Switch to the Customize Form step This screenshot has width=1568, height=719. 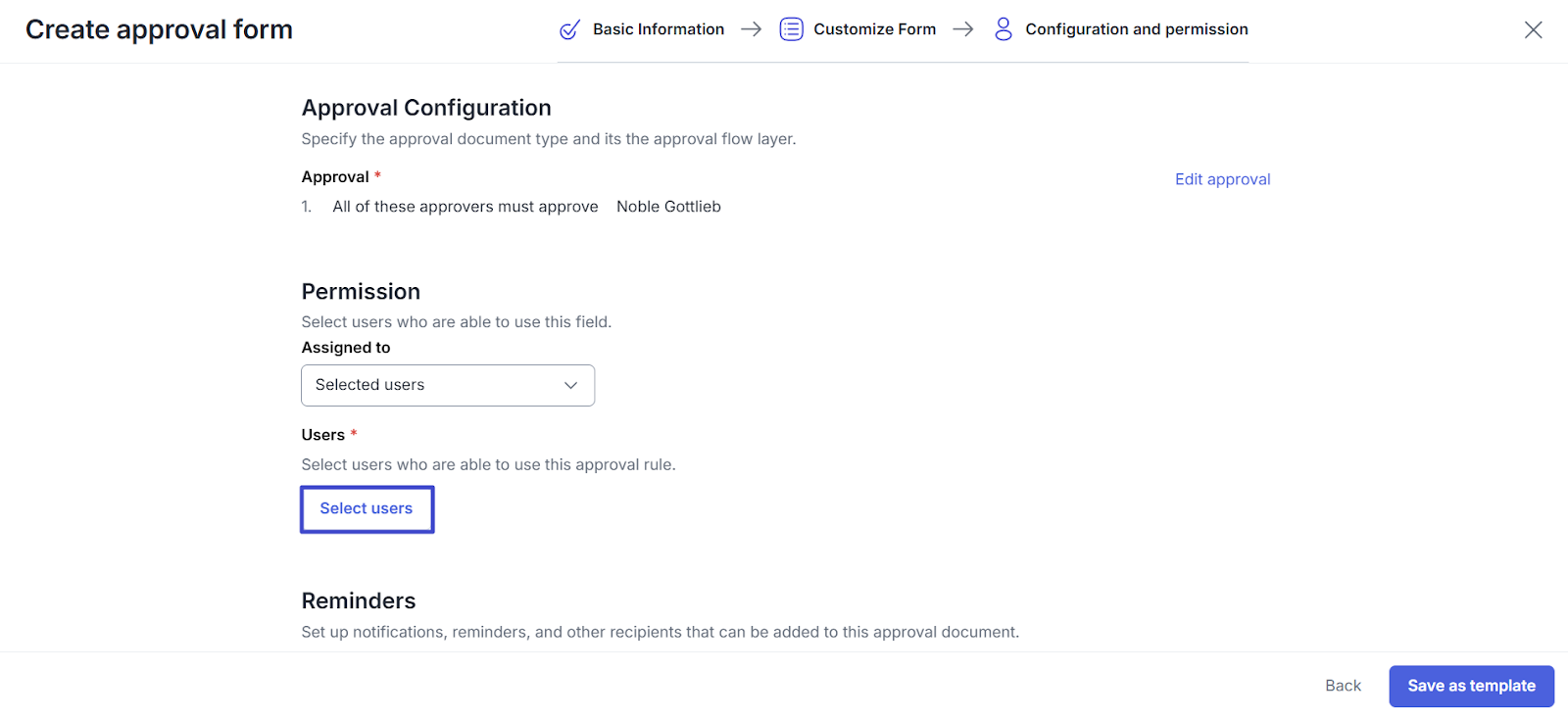(x=874, y=29)
